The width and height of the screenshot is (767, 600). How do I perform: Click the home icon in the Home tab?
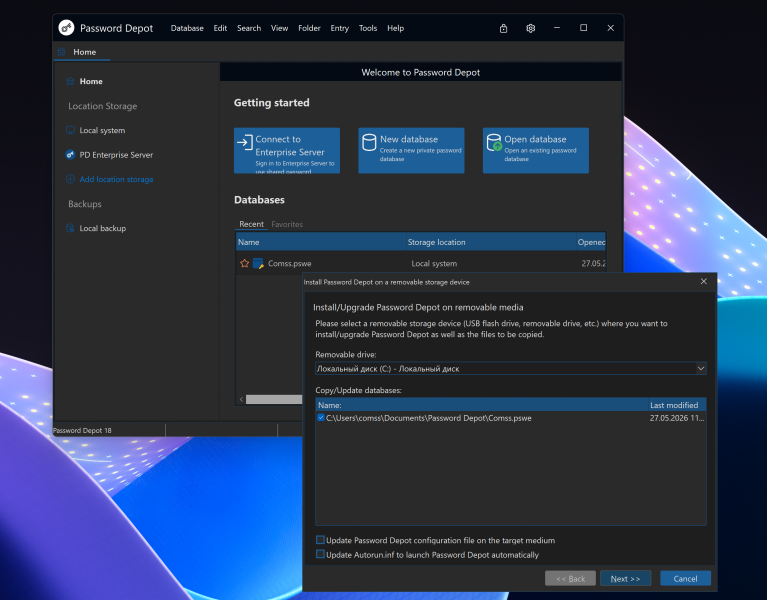coord(62,52)
